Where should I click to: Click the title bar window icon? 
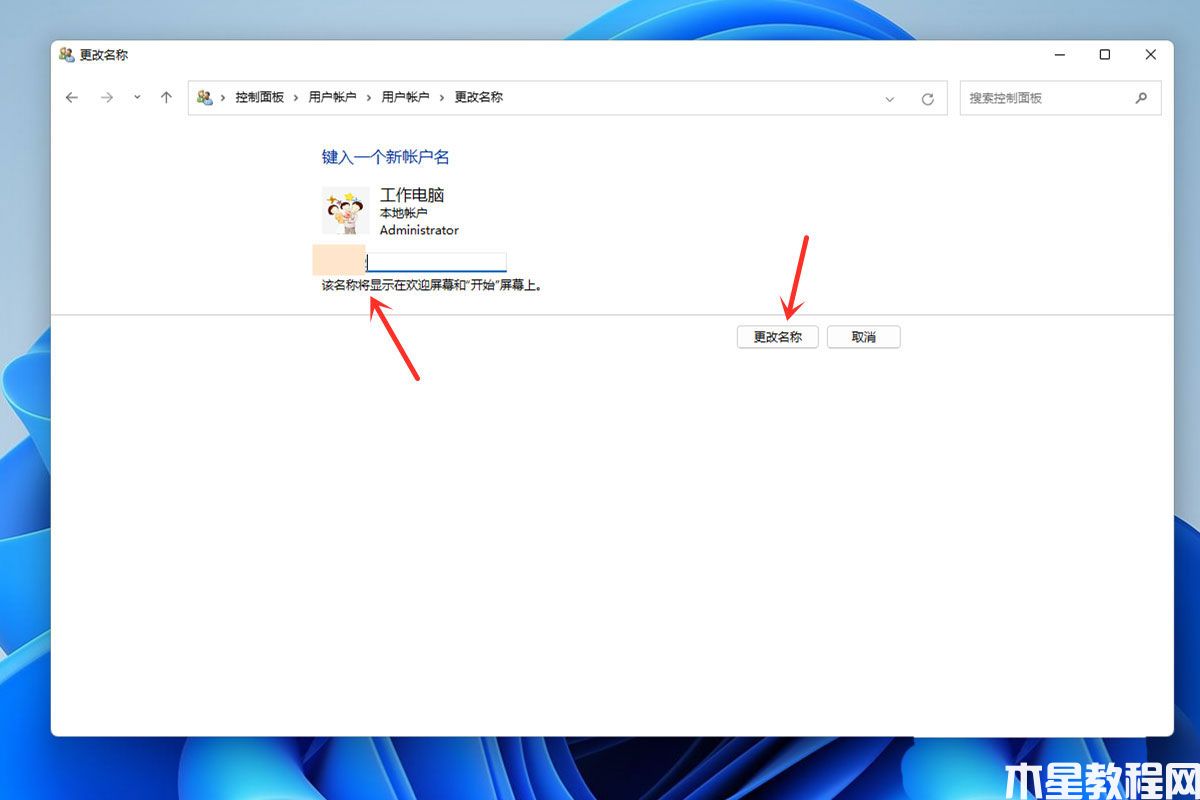click(x=67, y=55)
